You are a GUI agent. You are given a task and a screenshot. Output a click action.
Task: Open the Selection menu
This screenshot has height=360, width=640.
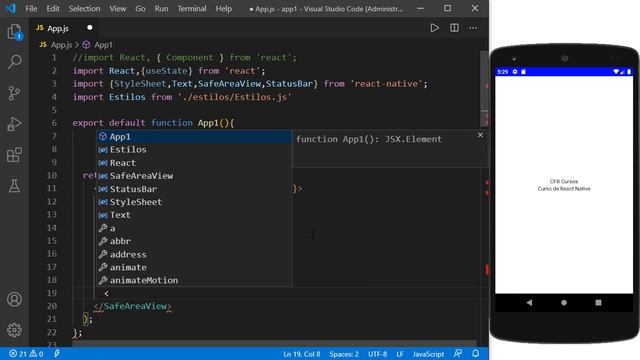pos(84,9)
